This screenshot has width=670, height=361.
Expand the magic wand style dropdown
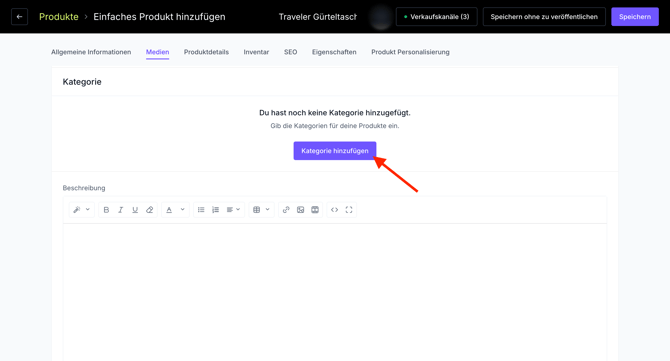pyautogui.click(x=88, y=210)
